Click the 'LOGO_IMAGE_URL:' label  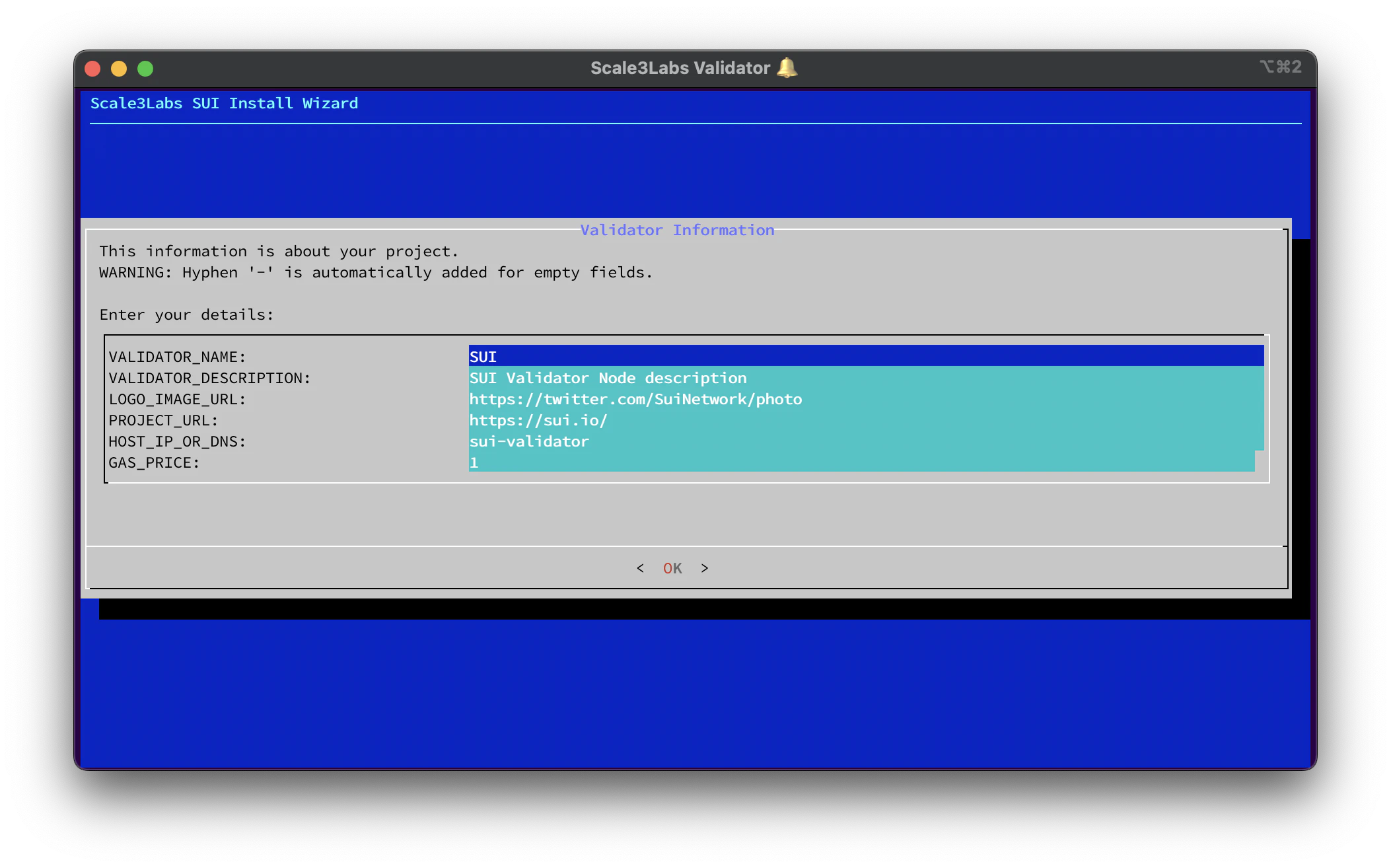[x=177, y=399]
